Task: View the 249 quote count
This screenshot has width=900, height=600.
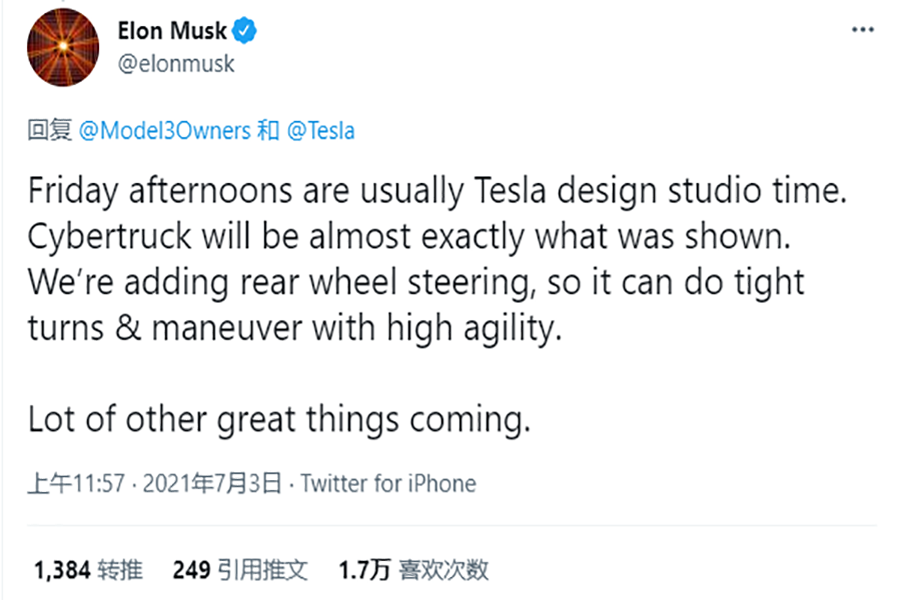Action: pyautogui.click(x=191, y=570)
